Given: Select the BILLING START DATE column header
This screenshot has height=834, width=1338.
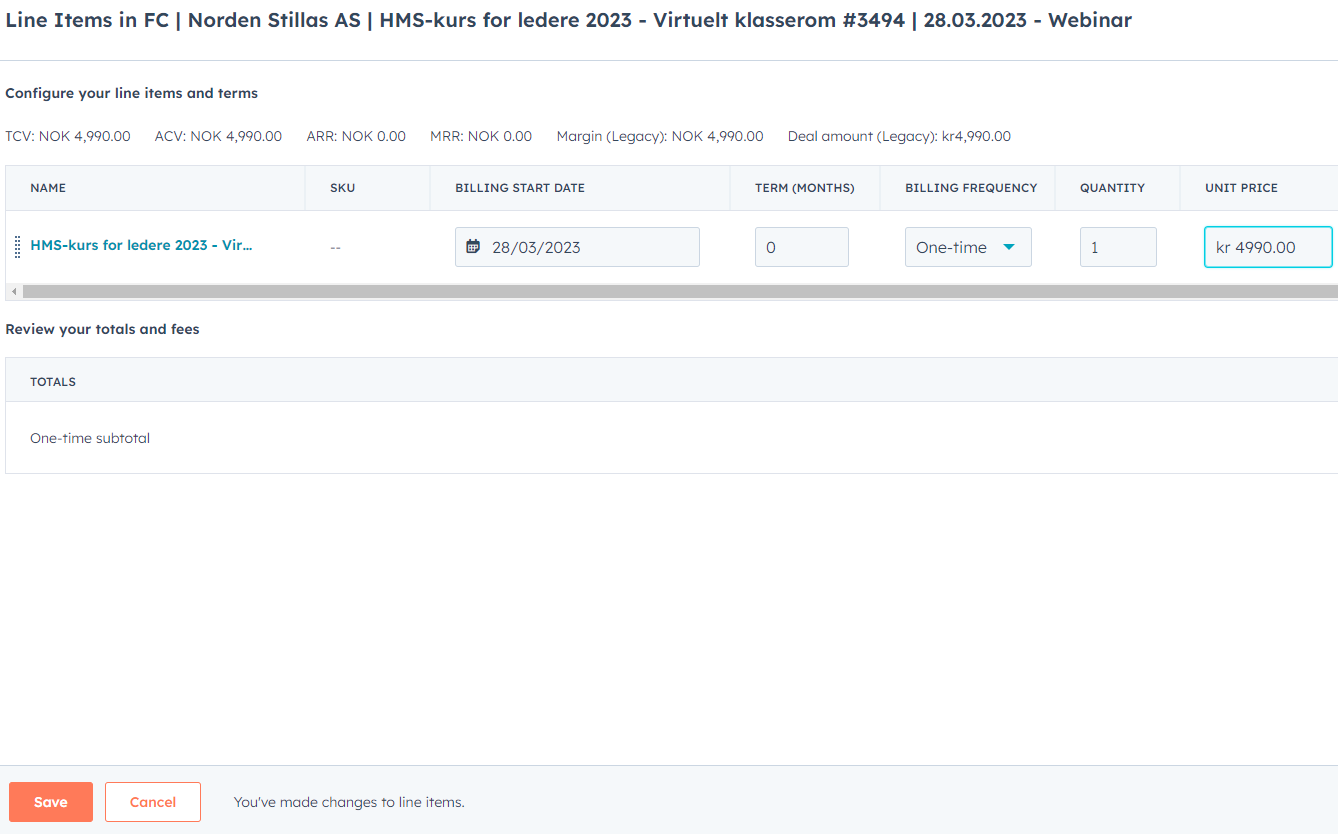Looking at the screenshot, I should pos(520,188).
